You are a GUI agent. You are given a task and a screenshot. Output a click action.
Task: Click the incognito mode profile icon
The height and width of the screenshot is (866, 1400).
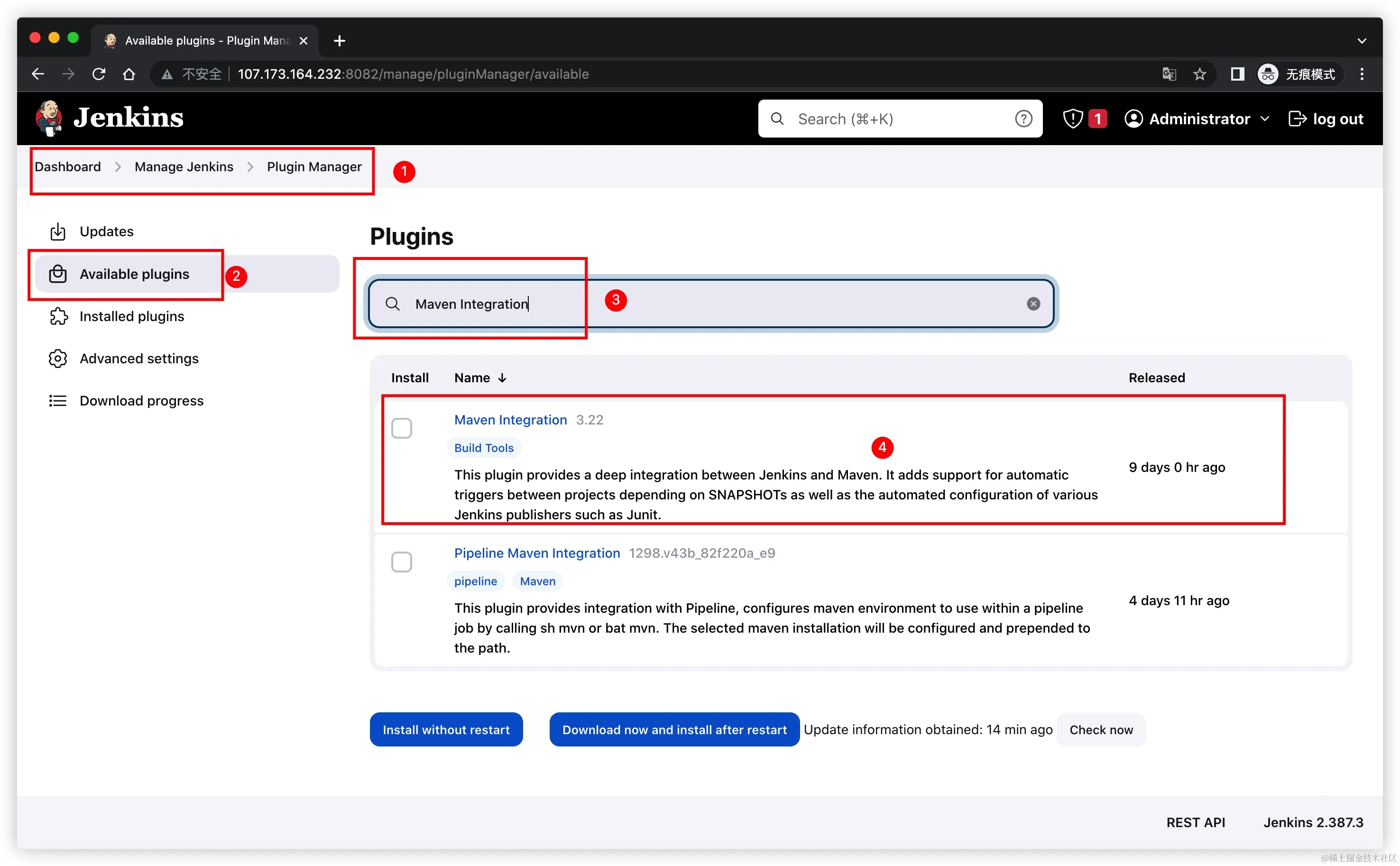[1268, 74]
